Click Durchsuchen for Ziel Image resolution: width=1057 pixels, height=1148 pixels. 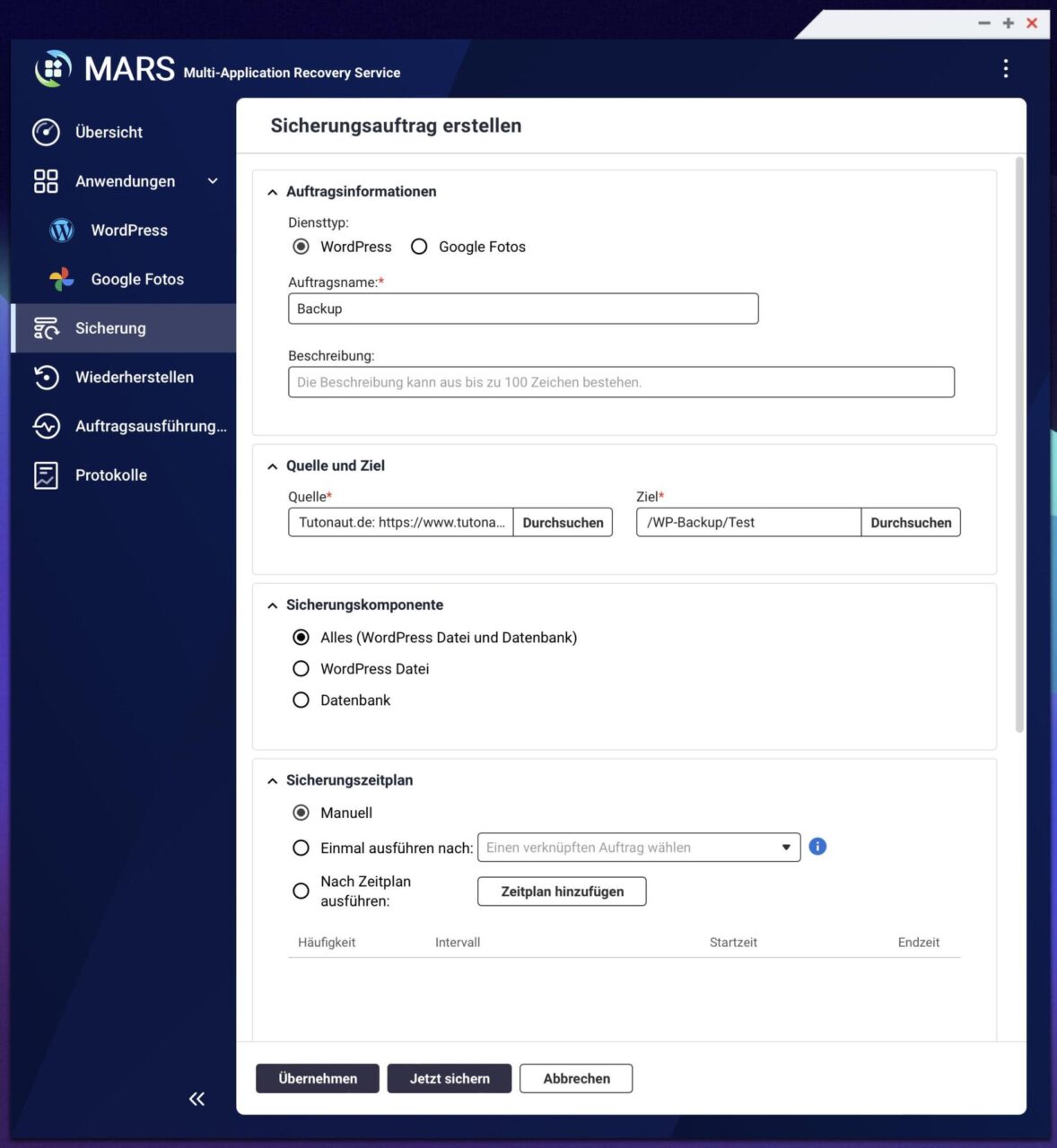[x=911, y=523]
